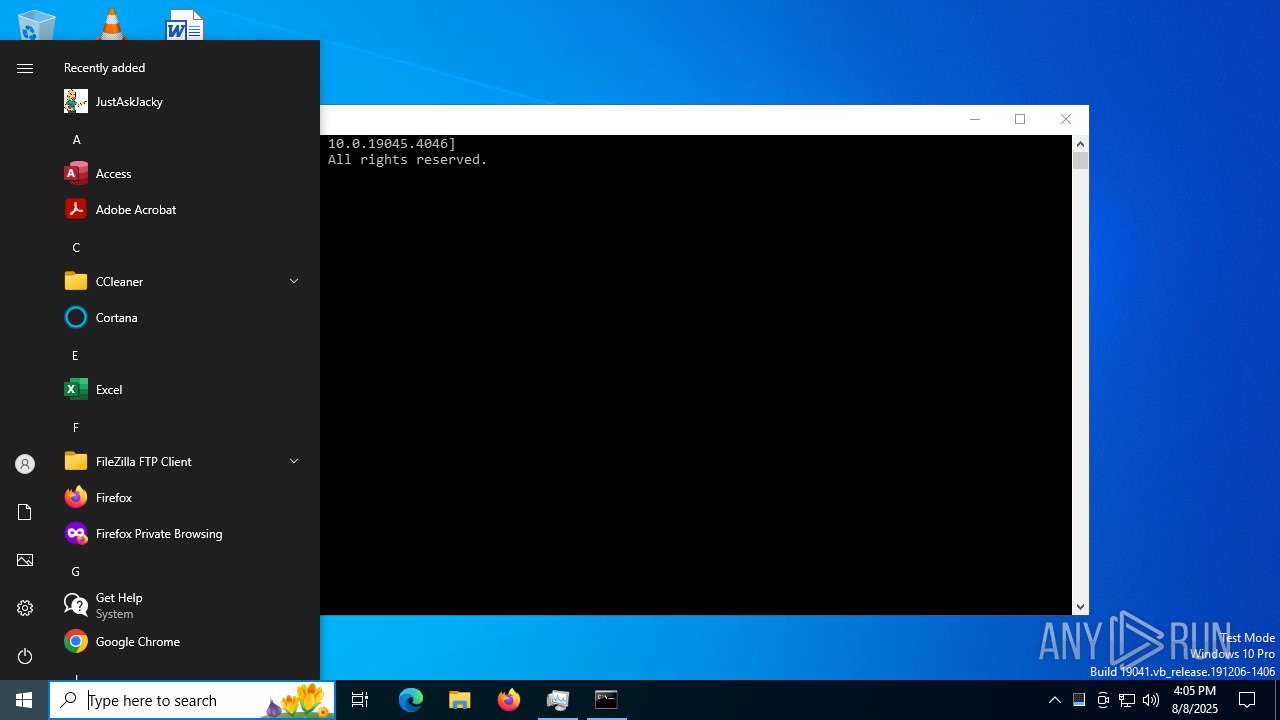Click the console vertical scrollbar thumb
This screenshot has height=720, width=1280.
[x=1080, y=161]
